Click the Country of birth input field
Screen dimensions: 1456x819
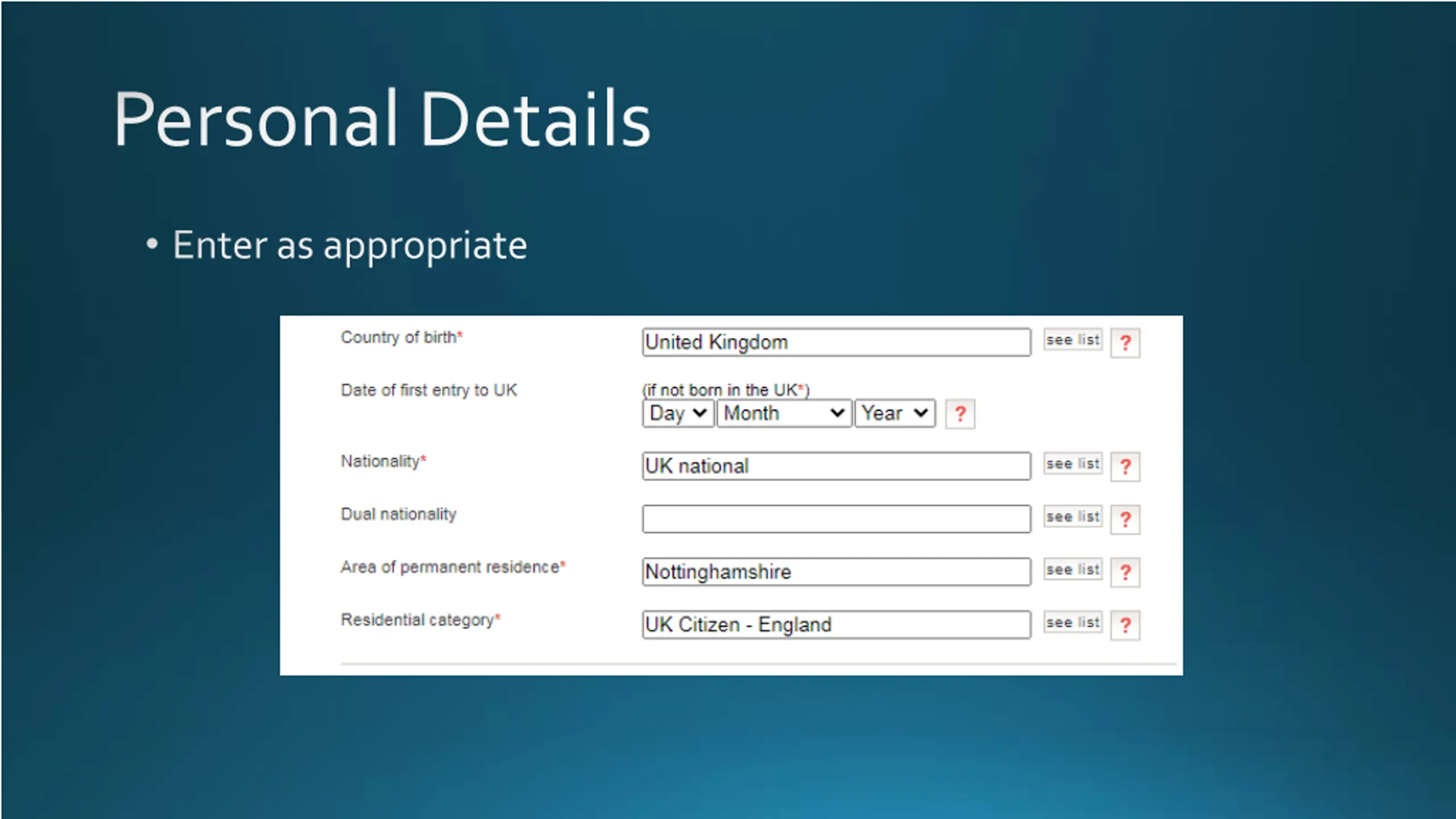click(x=836, y=342)
